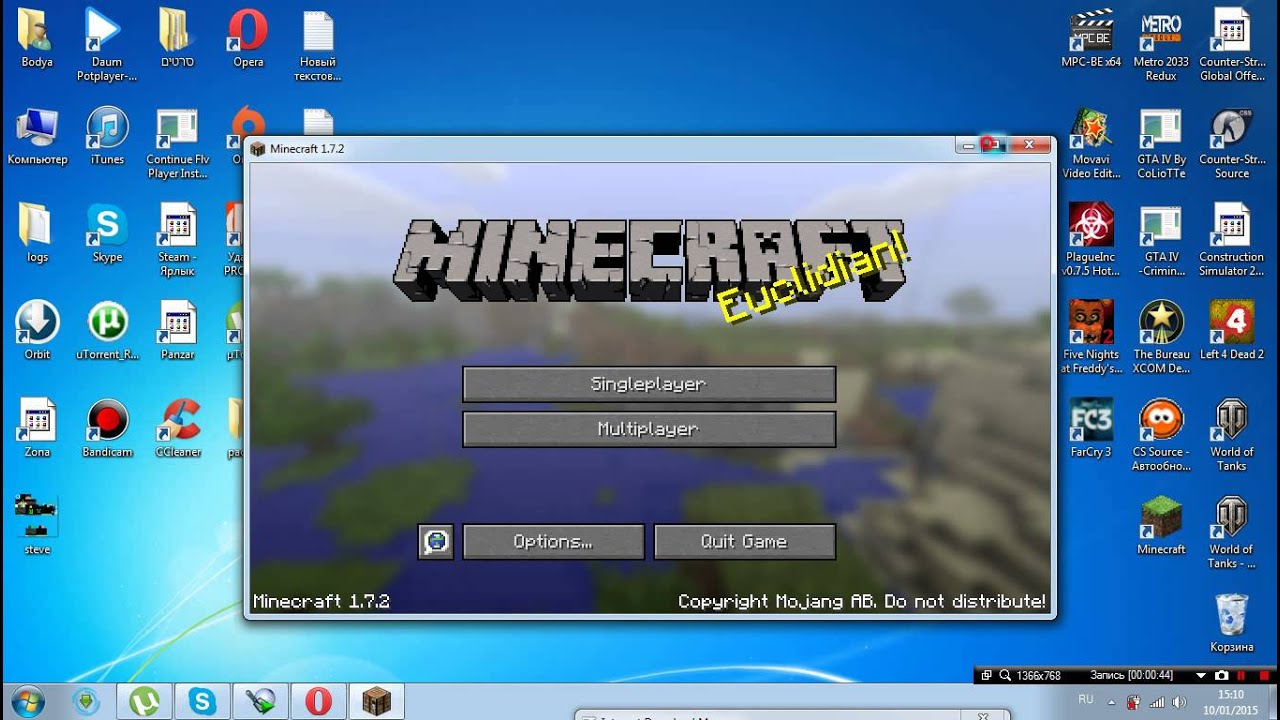
Task: Open the Bodya user folder icon
Action: [x=37, y=39]
